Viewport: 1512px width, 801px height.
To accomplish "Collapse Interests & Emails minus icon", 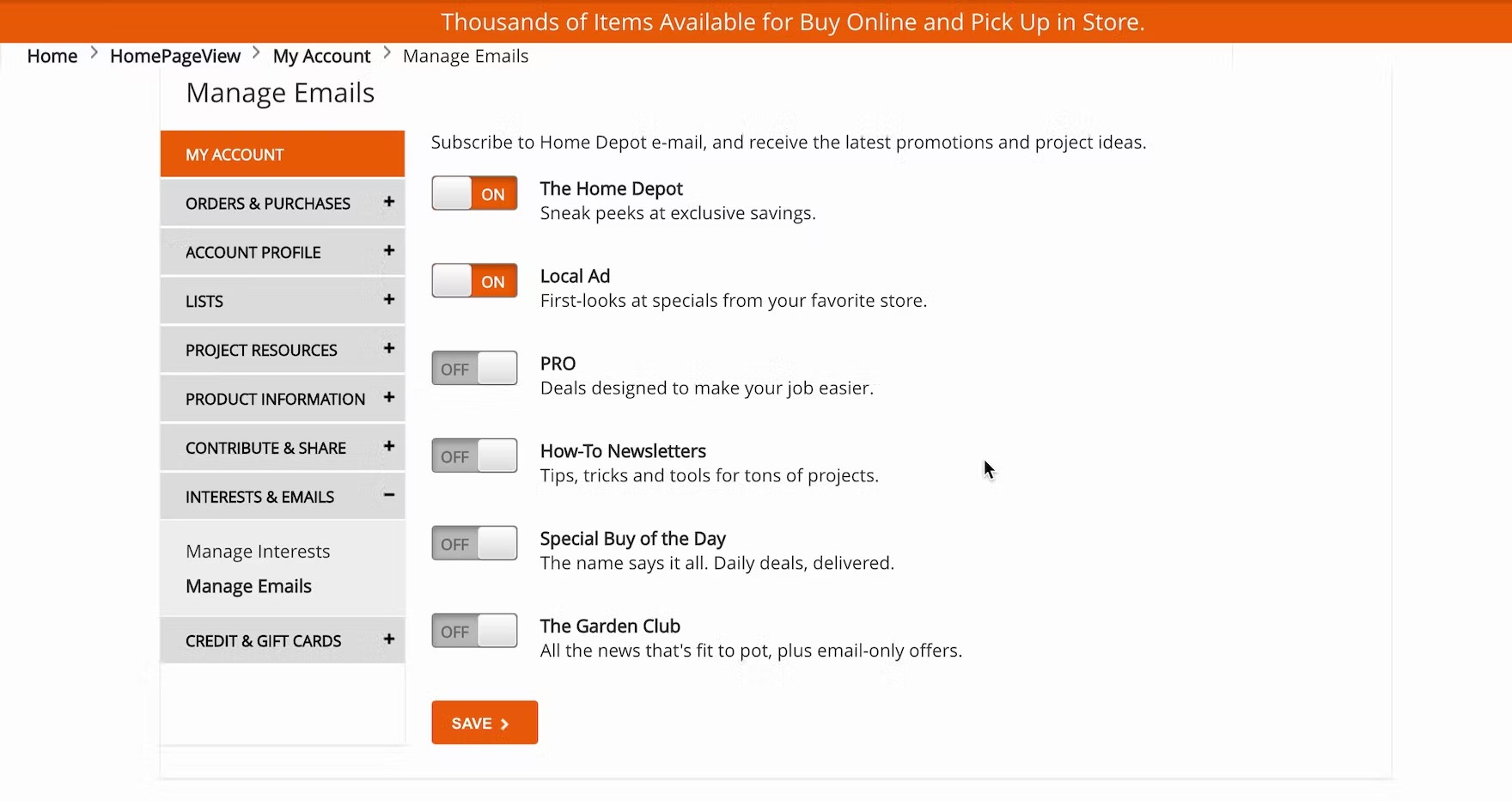I will click(x=389, y=496).
